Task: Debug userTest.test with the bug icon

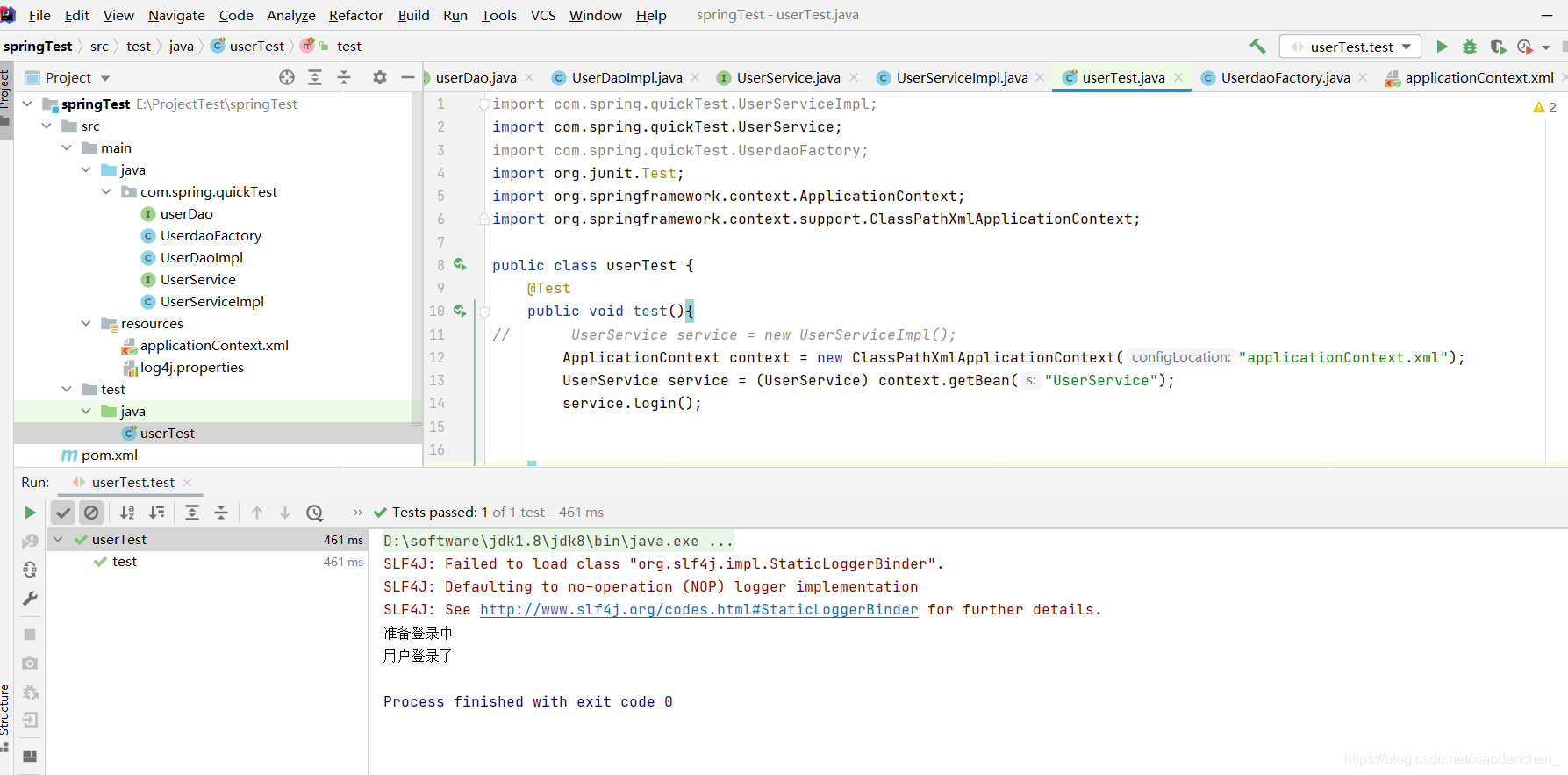Action: (1470, 47)
